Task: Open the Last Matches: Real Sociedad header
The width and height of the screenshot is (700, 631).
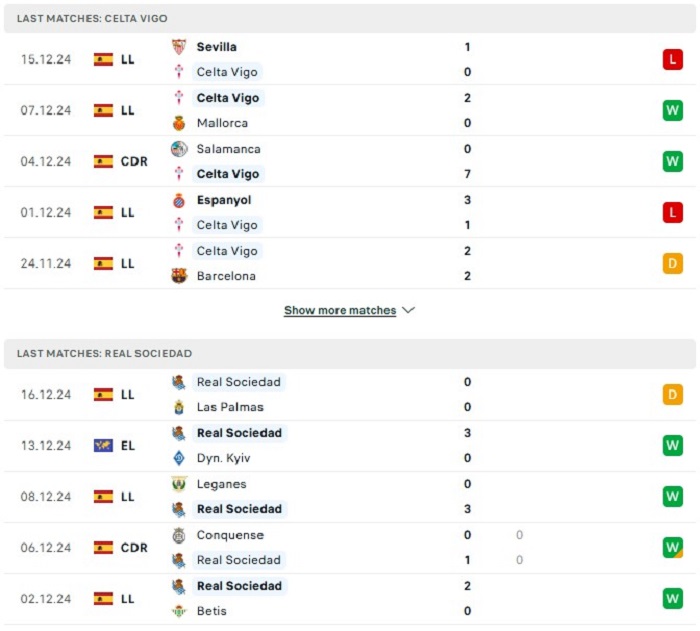Action: click(x=104, y=354)
